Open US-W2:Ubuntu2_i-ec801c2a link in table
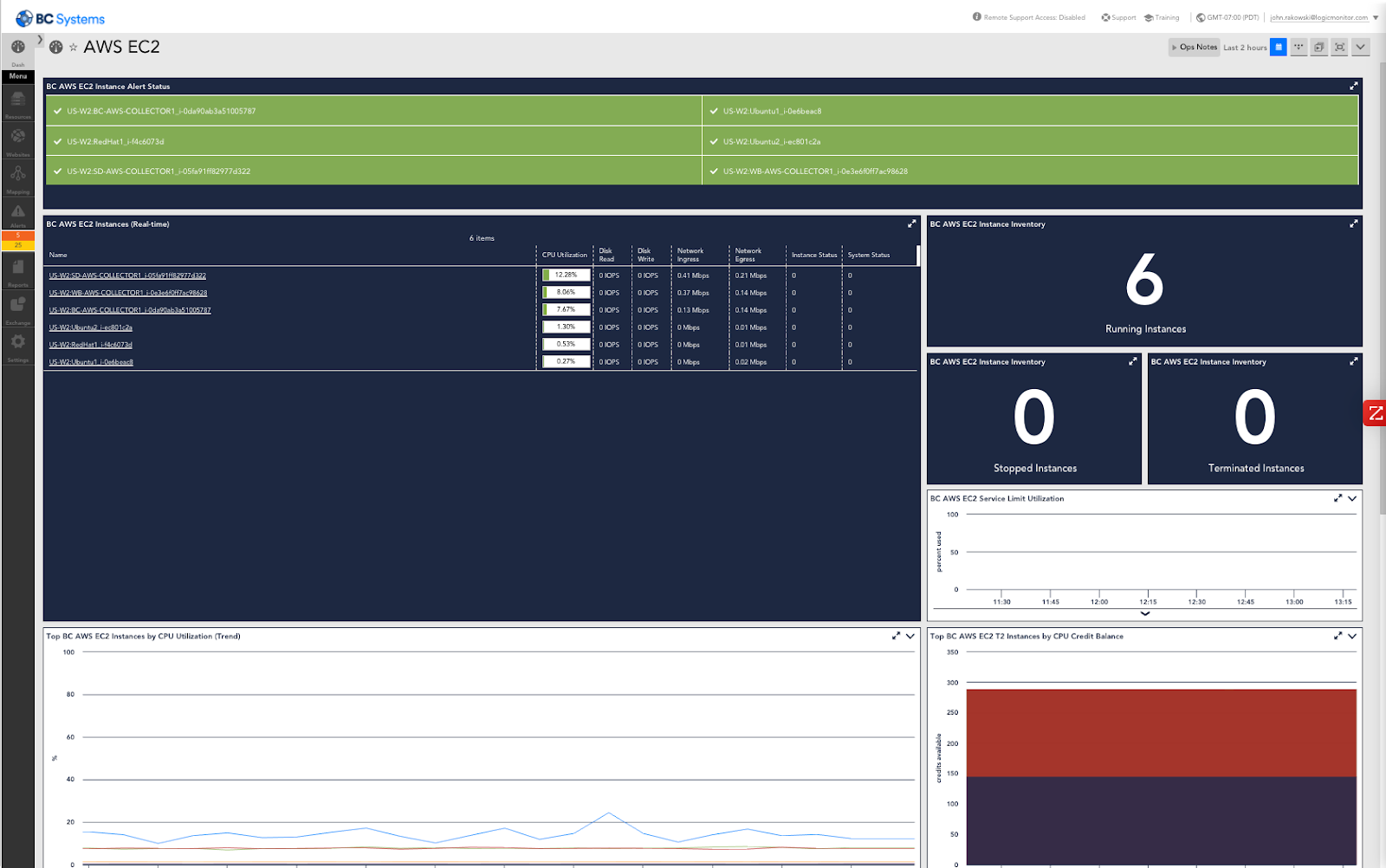Image resolution: width=1386 pixels, height=868 pixels. [91, 327]
